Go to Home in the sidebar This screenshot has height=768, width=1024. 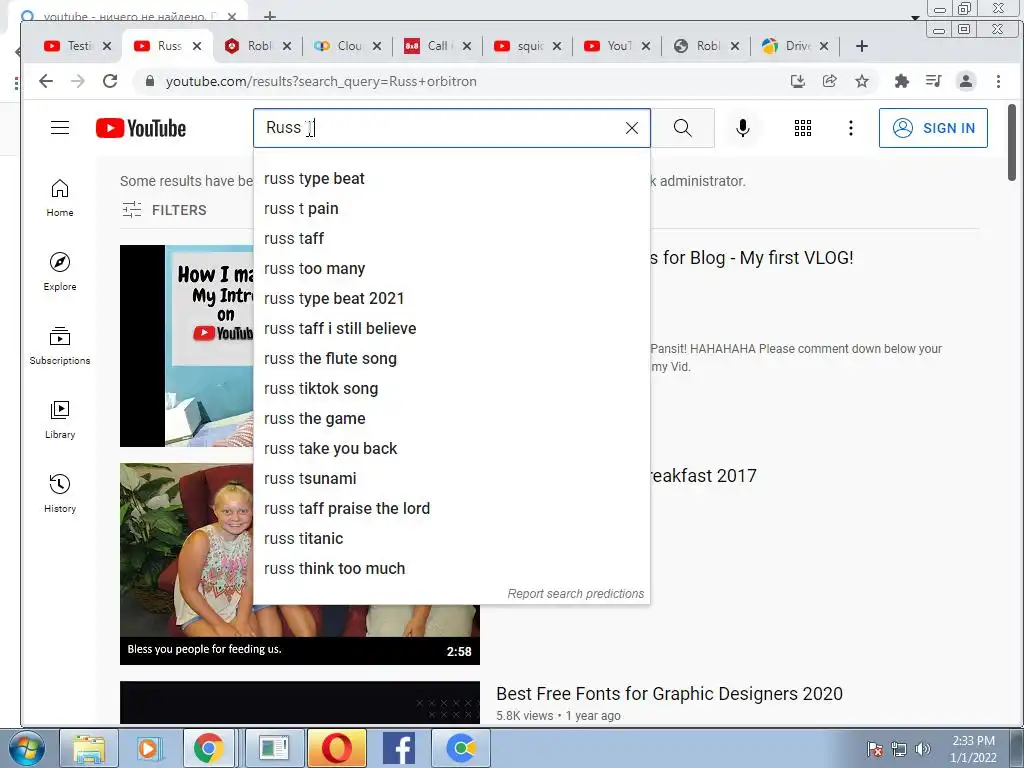click(x=59, y=197)
